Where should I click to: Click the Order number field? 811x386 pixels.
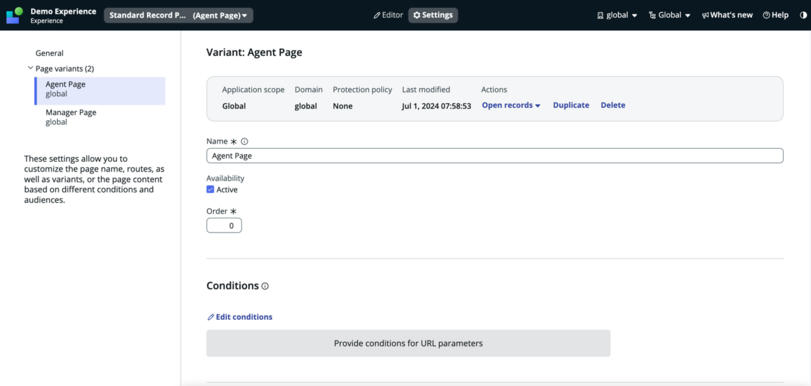pos(224,226)
